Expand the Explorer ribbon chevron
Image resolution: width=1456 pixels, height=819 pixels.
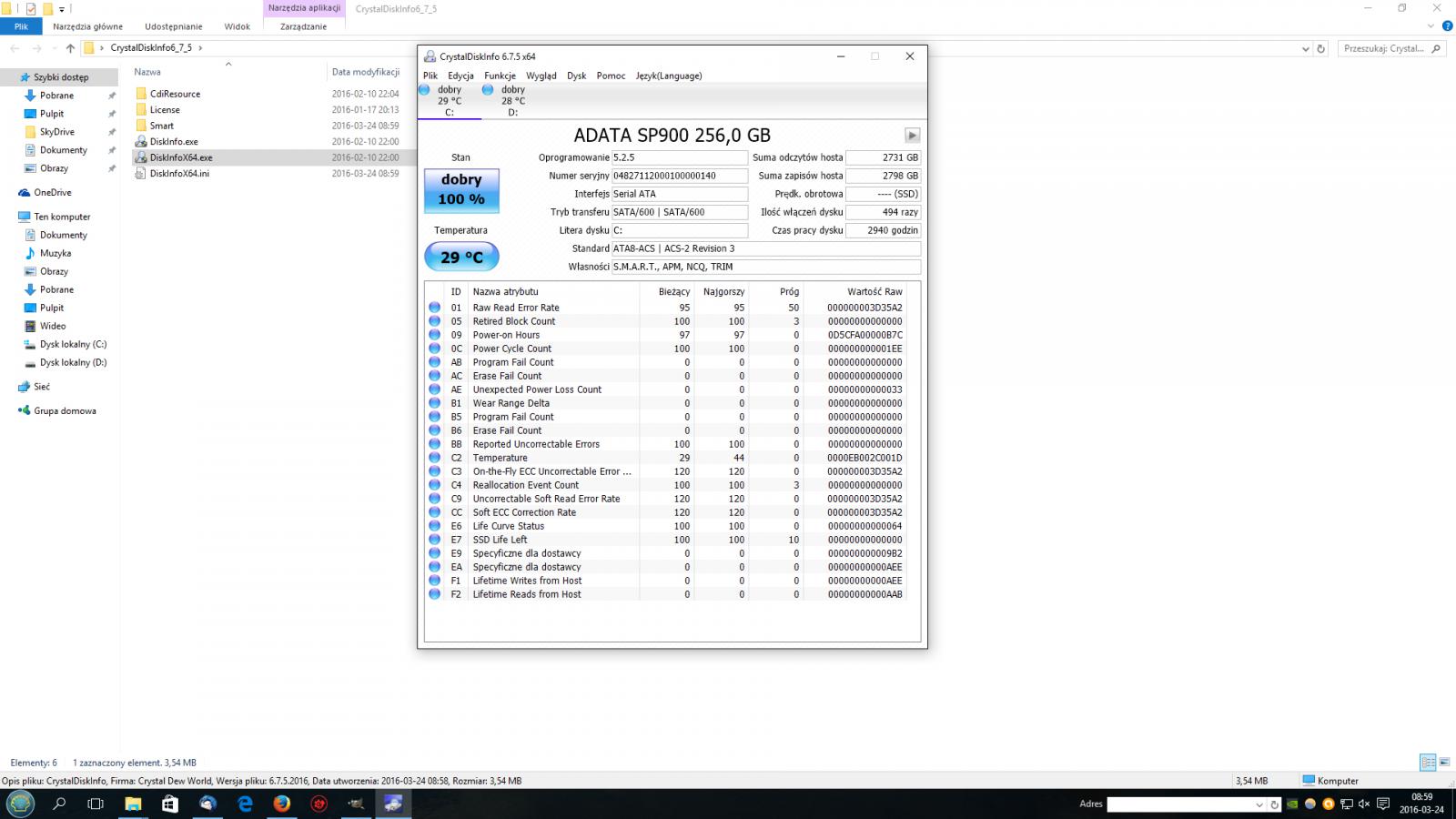tap(1431, 26)
